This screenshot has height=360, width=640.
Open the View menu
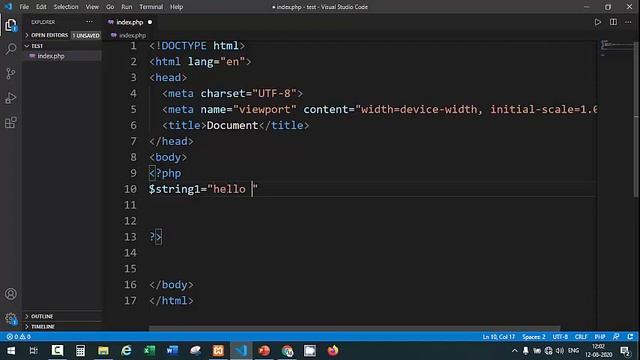(92, 7)
